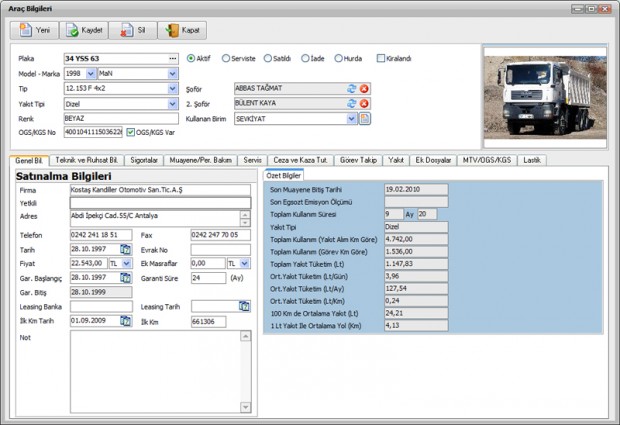Click the Son Muayene Bitiş Tarihi value 19.02.2010
The image size is (620, 425).
pos(416,190)
